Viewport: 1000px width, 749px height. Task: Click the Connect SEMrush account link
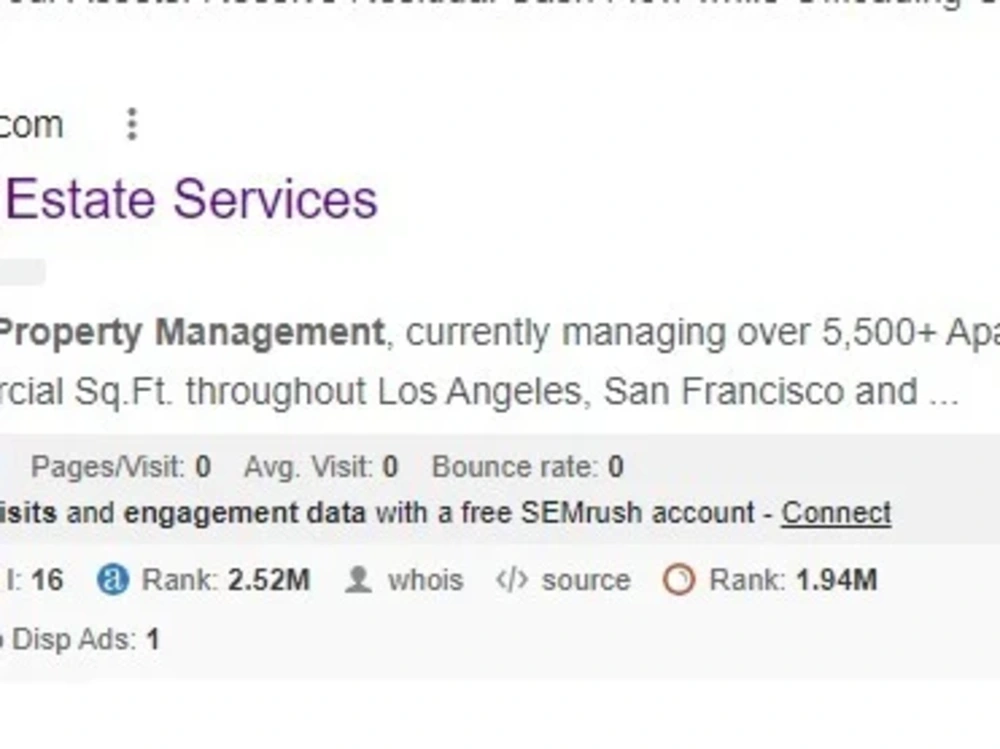[837, 513]
